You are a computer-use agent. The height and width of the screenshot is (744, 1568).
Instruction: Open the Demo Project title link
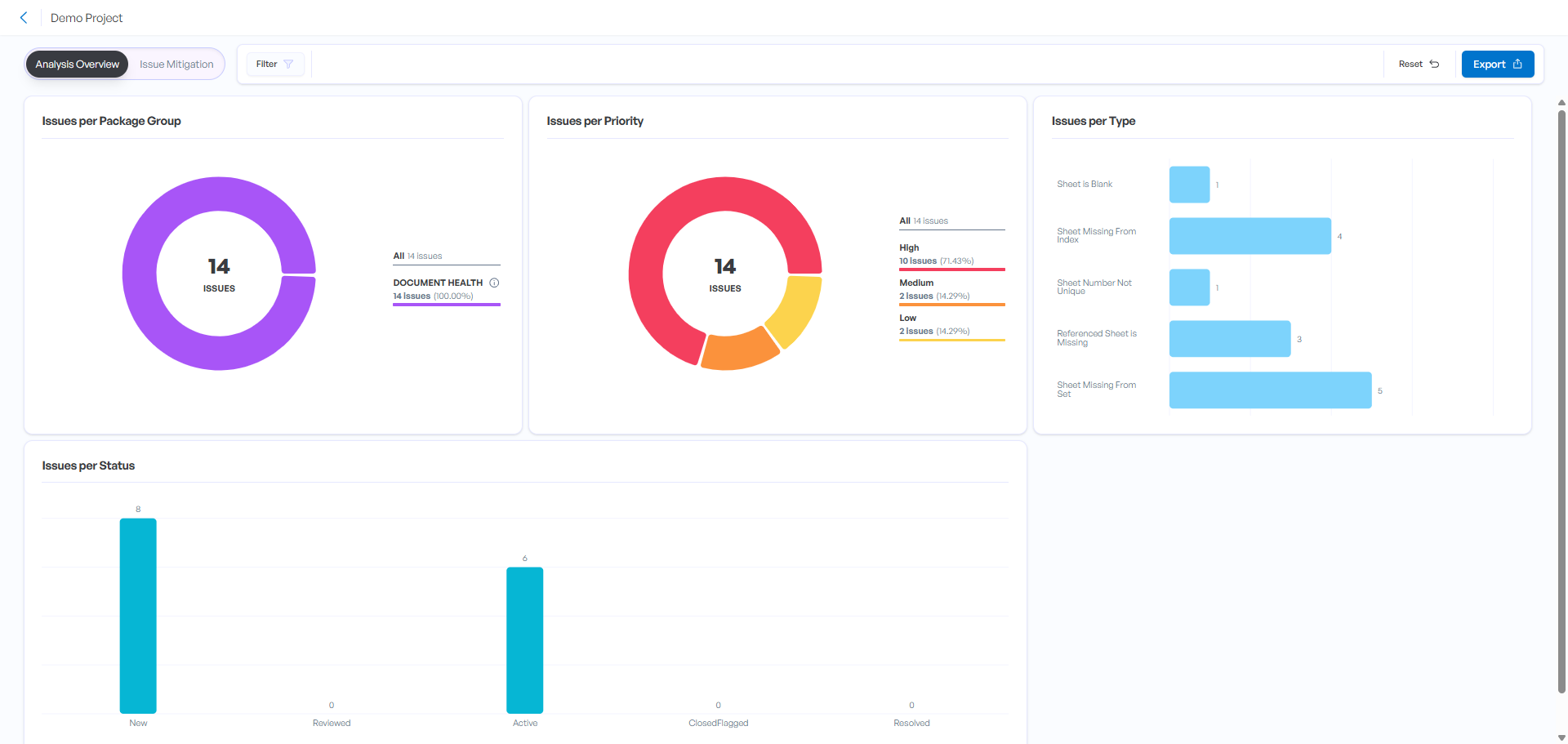coord(87,17)
